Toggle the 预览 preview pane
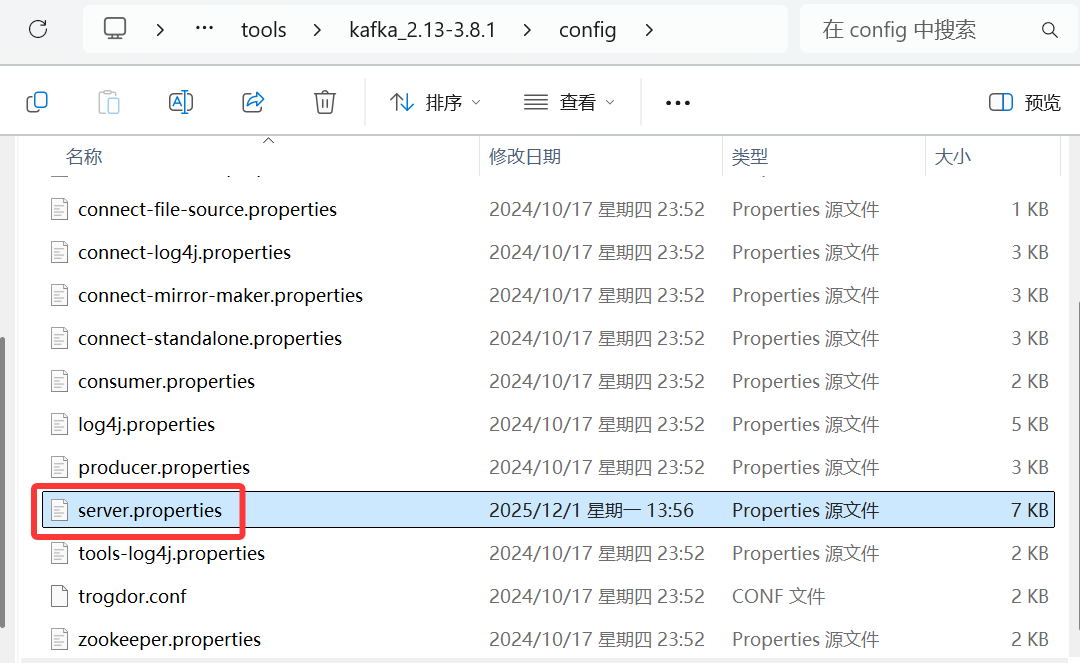Image resolution: width=1080 pixels, height=663 pixels. coord(1024,103)
